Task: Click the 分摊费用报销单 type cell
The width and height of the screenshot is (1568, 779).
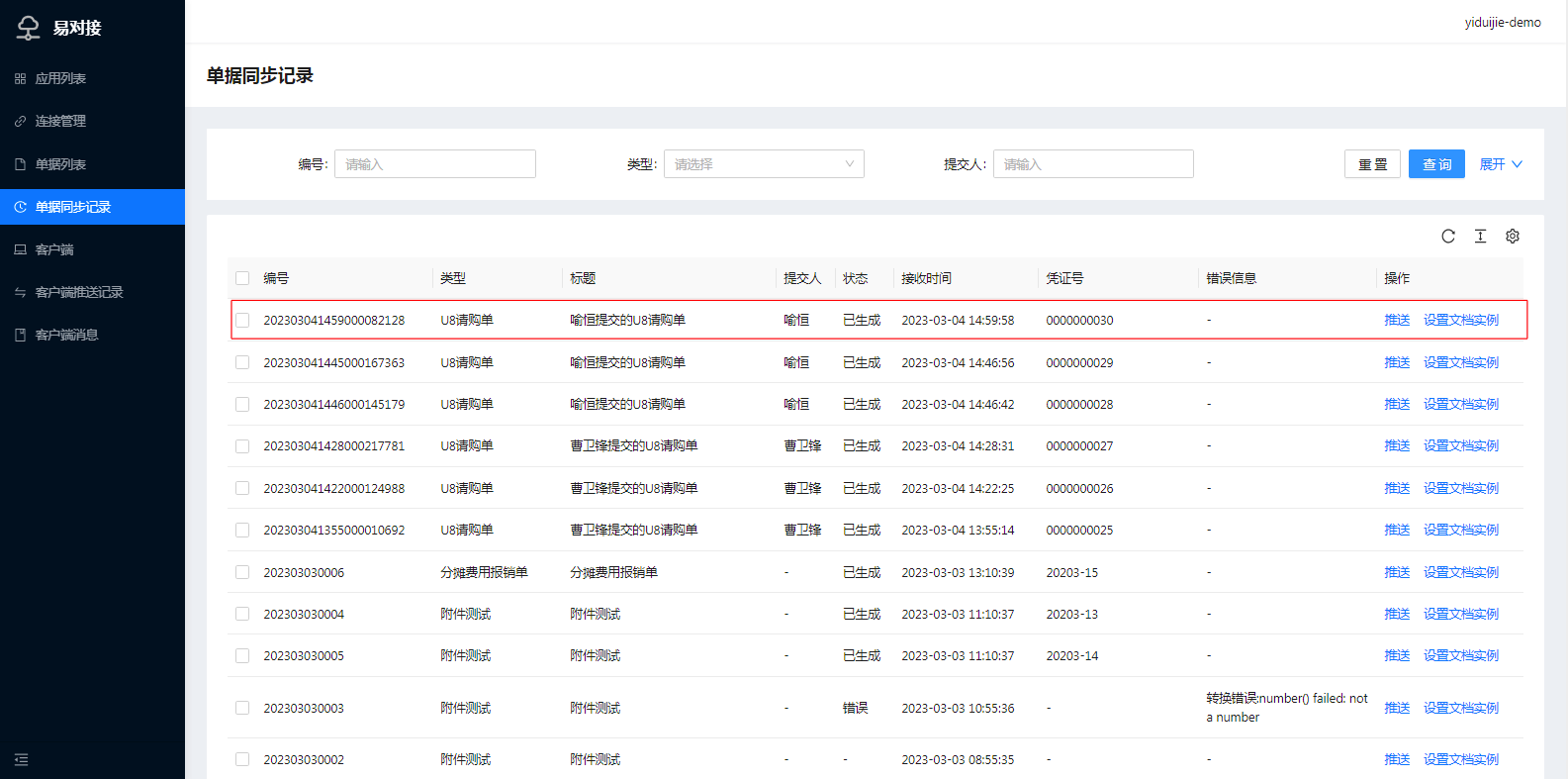Action: point(484,572)
